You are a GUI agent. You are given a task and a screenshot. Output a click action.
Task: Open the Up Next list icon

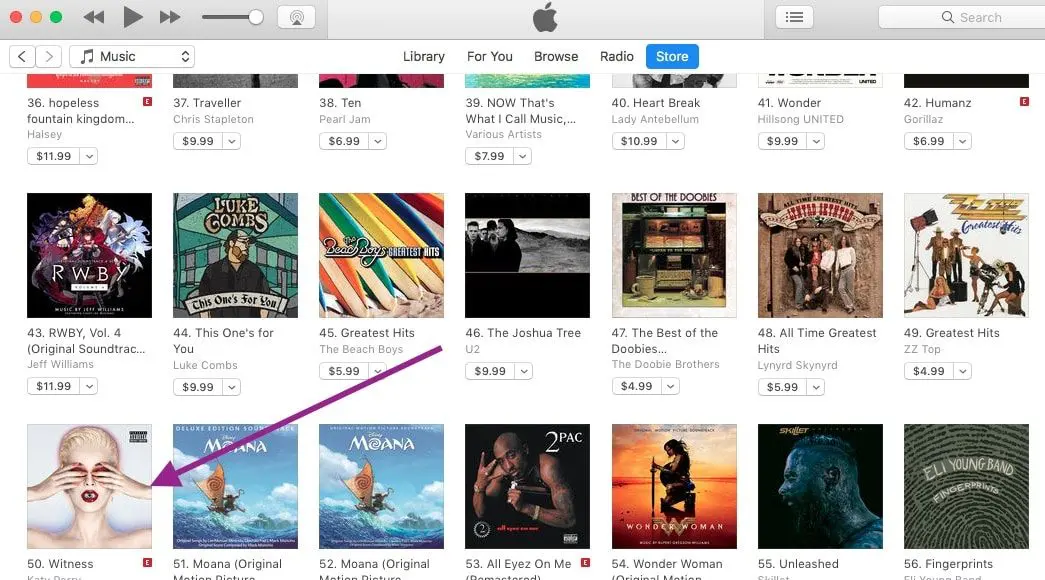[794, 17]
